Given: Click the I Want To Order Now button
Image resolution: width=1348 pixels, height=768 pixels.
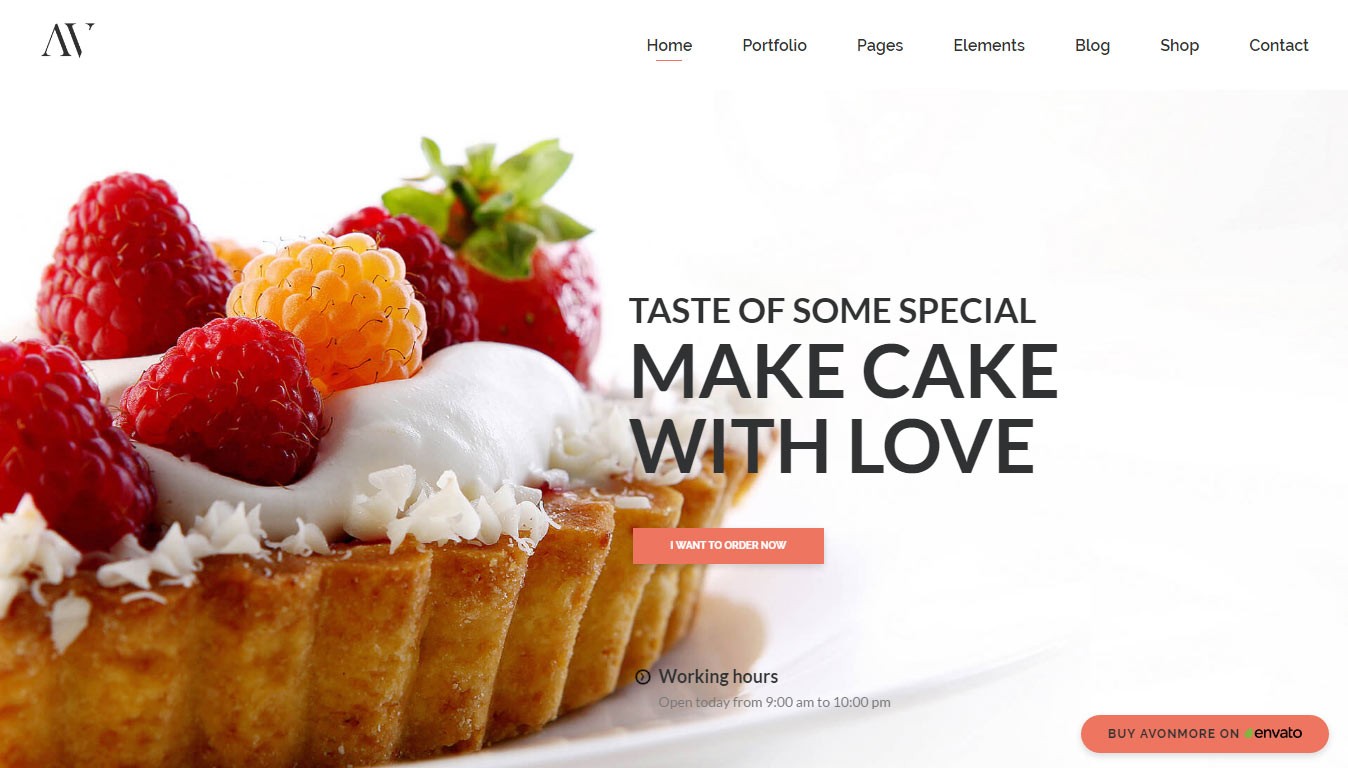Looking at the screenshot, I should point(728,546).
